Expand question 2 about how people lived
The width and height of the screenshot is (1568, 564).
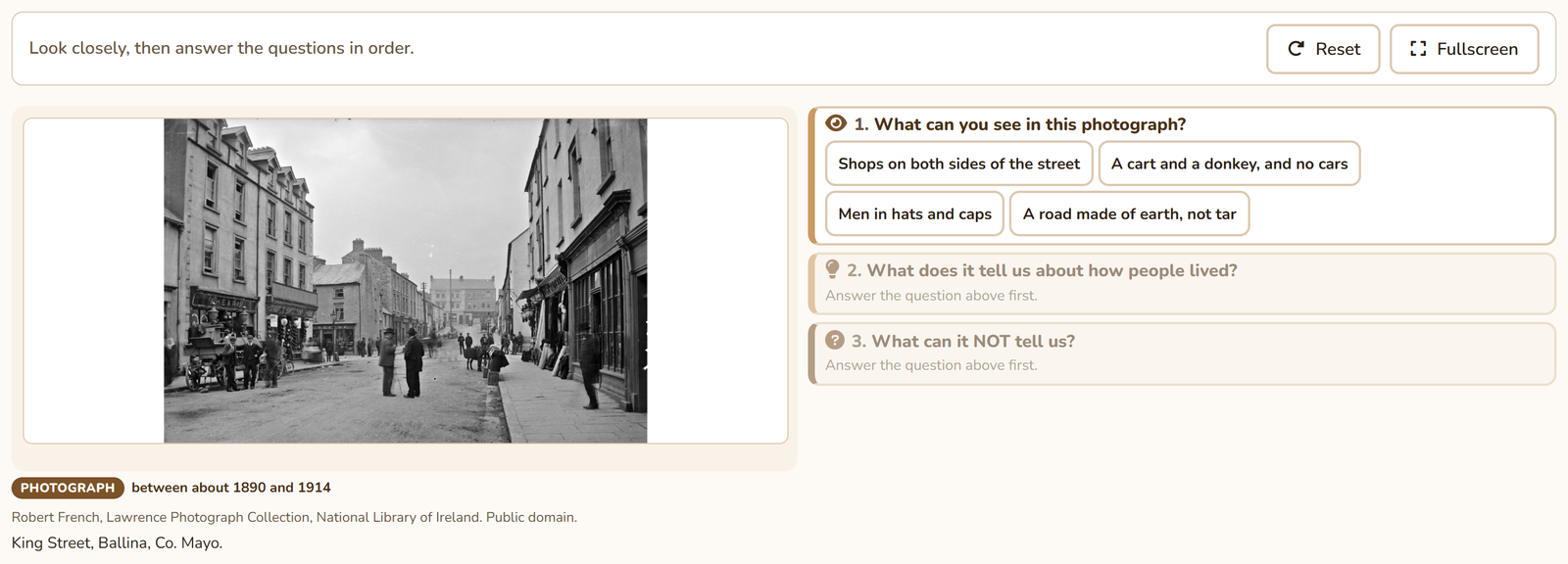click(1182, 284)
